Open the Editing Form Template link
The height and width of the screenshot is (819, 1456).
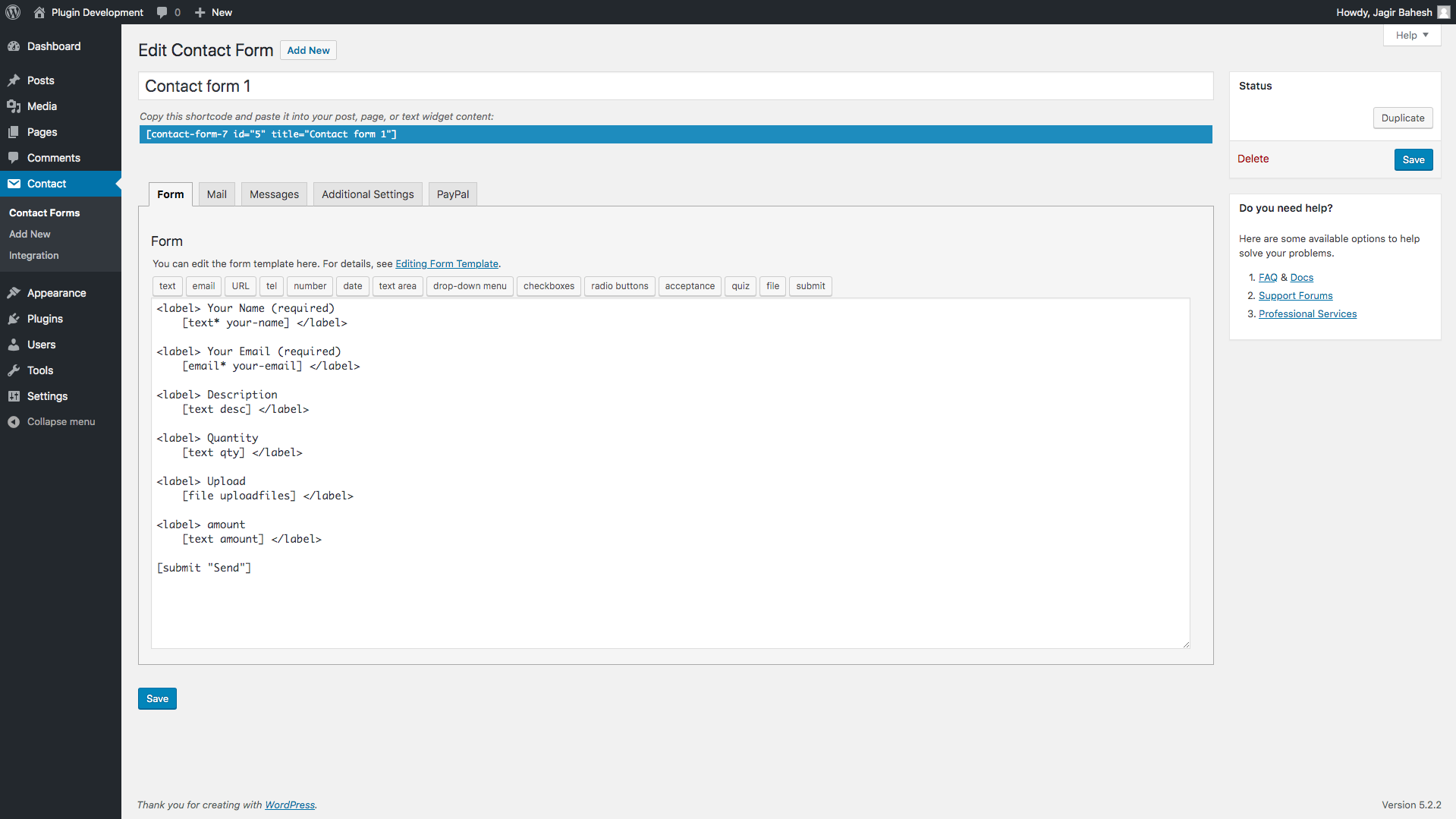tap(447, 264)
